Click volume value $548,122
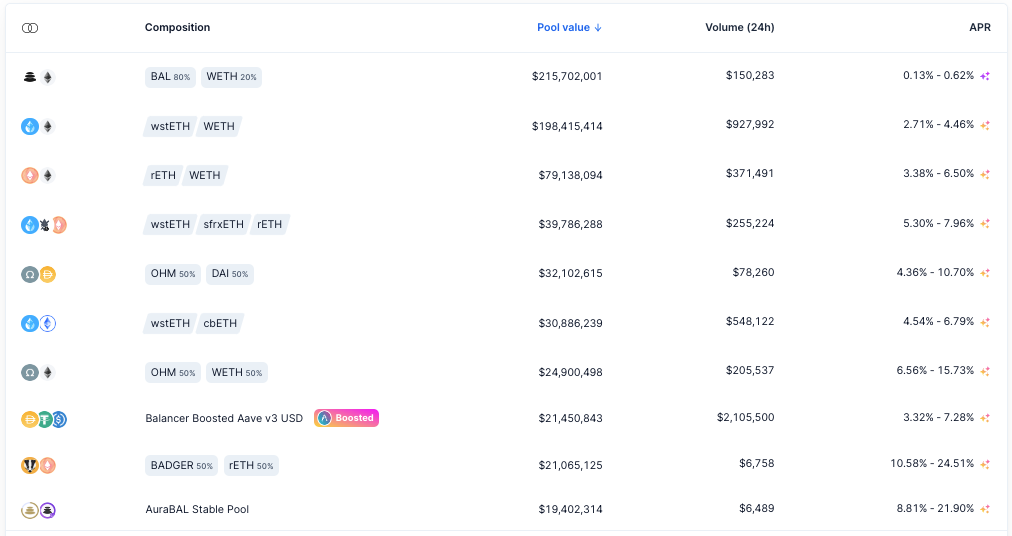The height and width of the screenshot is (536, 1012). pyautogui.click(x=750, y=322)
